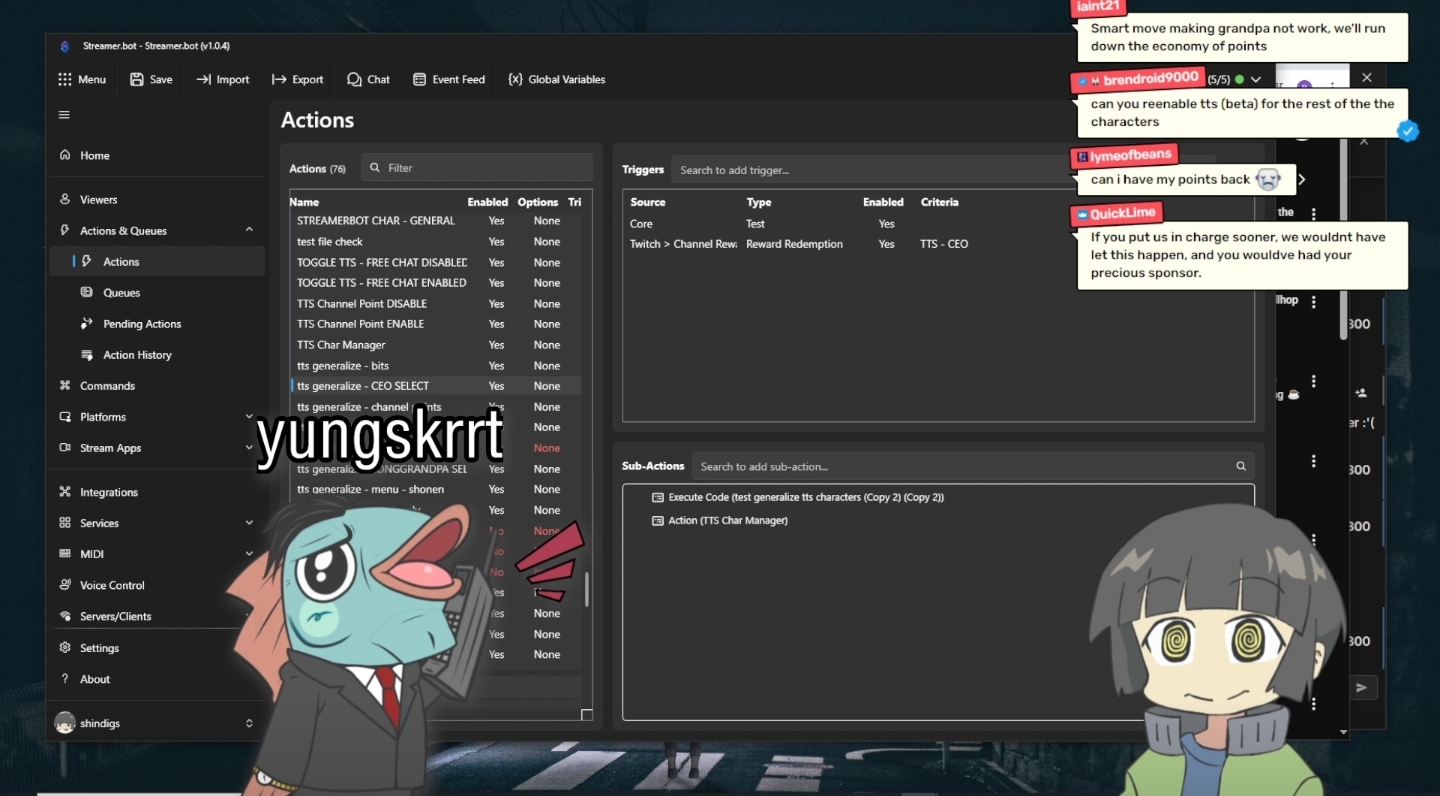The image size is (1440, 796).
Task: Click the chat send arrow button
Action: tap(1361, 687)
